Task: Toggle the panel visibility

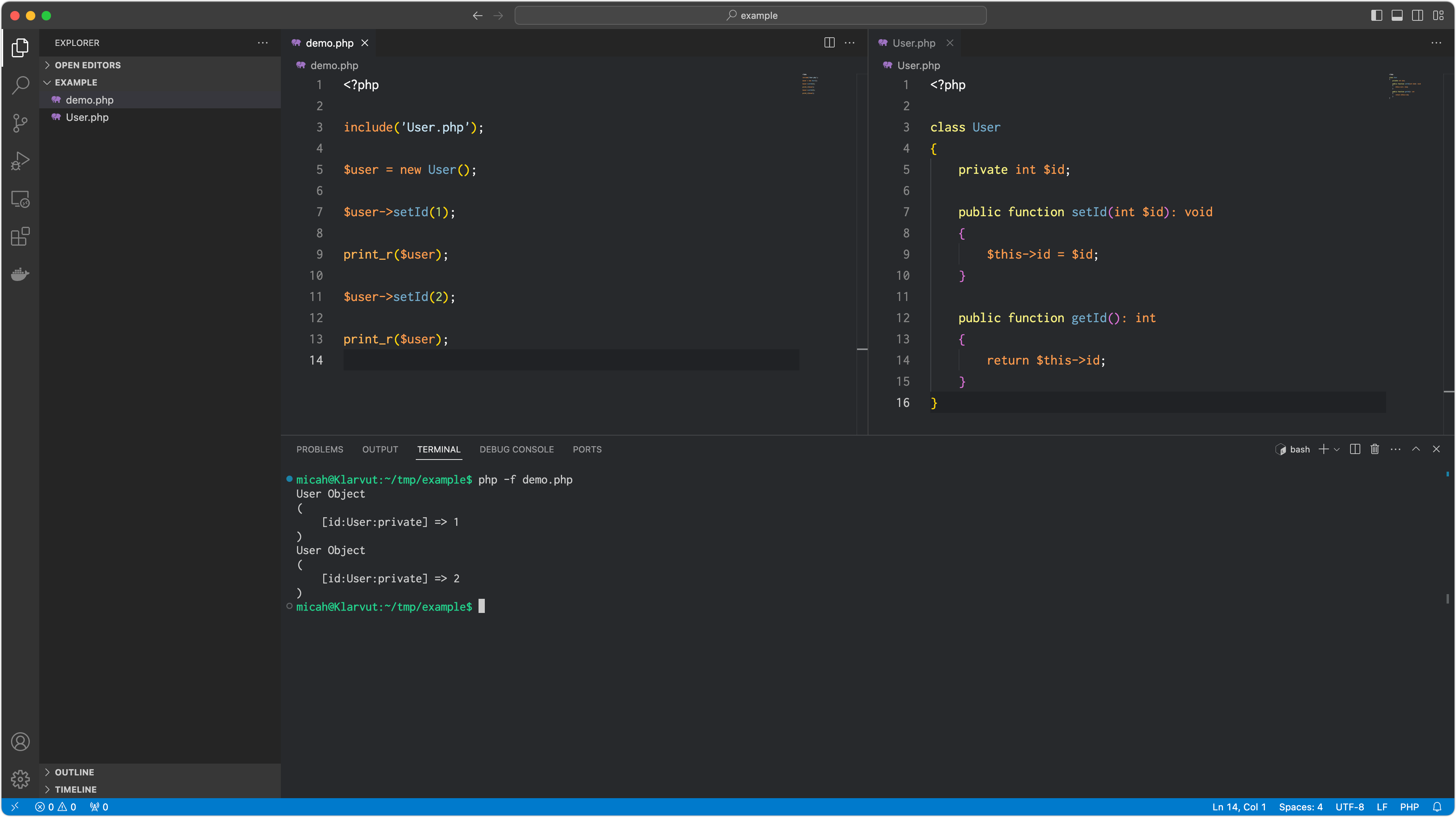Action: tap(1397, 15)
